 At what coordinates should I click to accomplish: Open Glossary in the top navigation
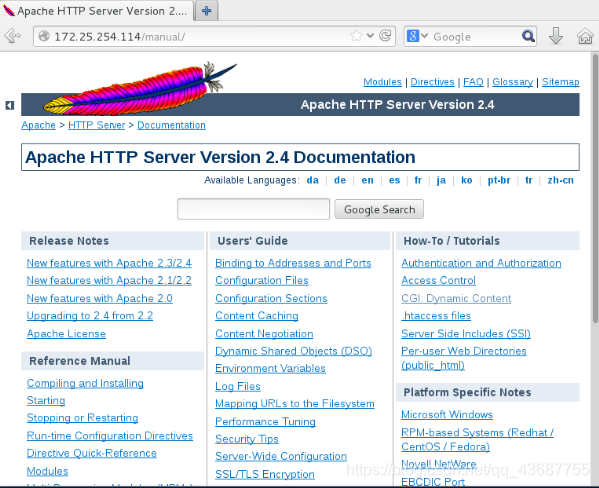pos(512,82)
